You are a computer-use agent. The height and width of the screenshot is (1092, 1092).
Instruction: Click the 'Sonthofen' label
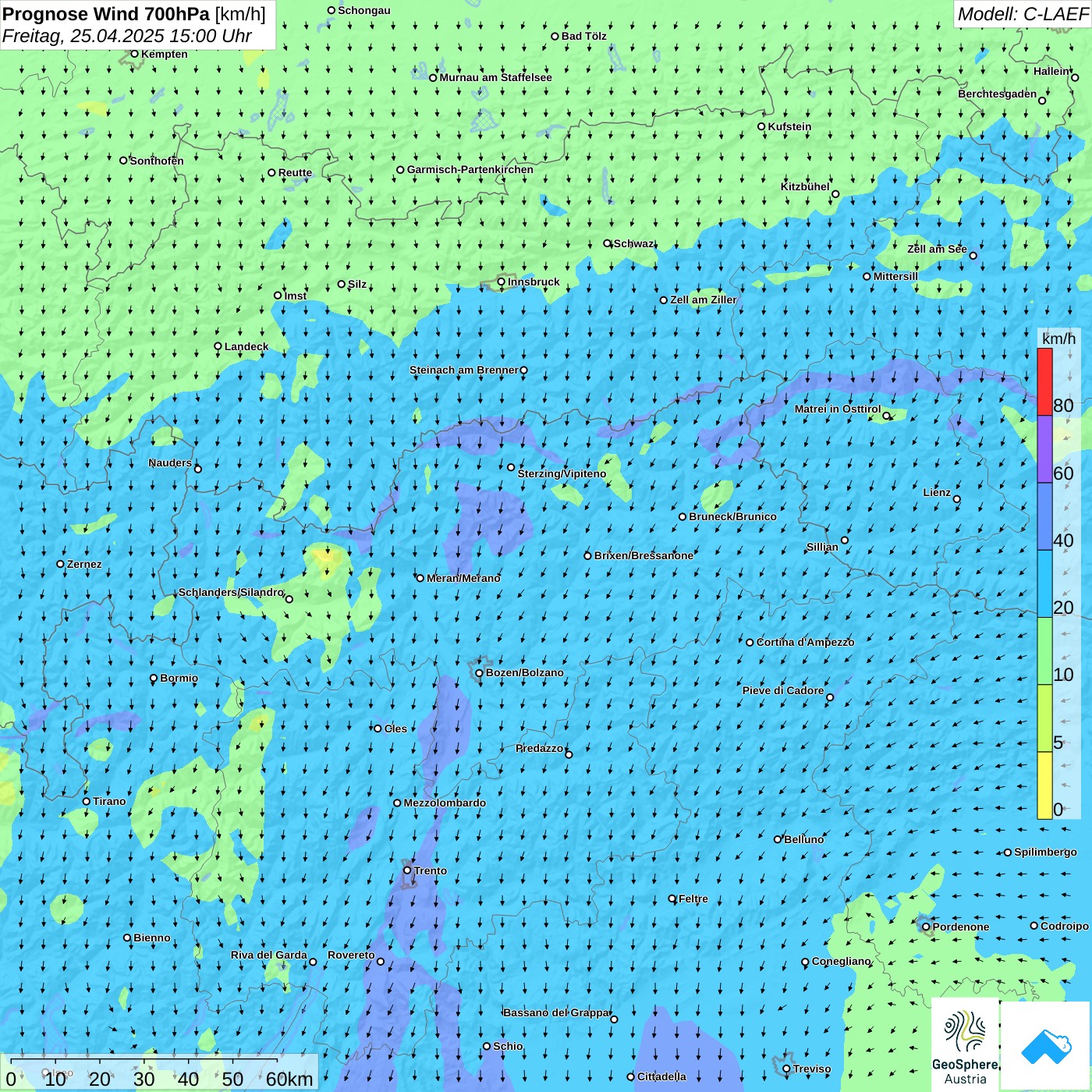157,161
